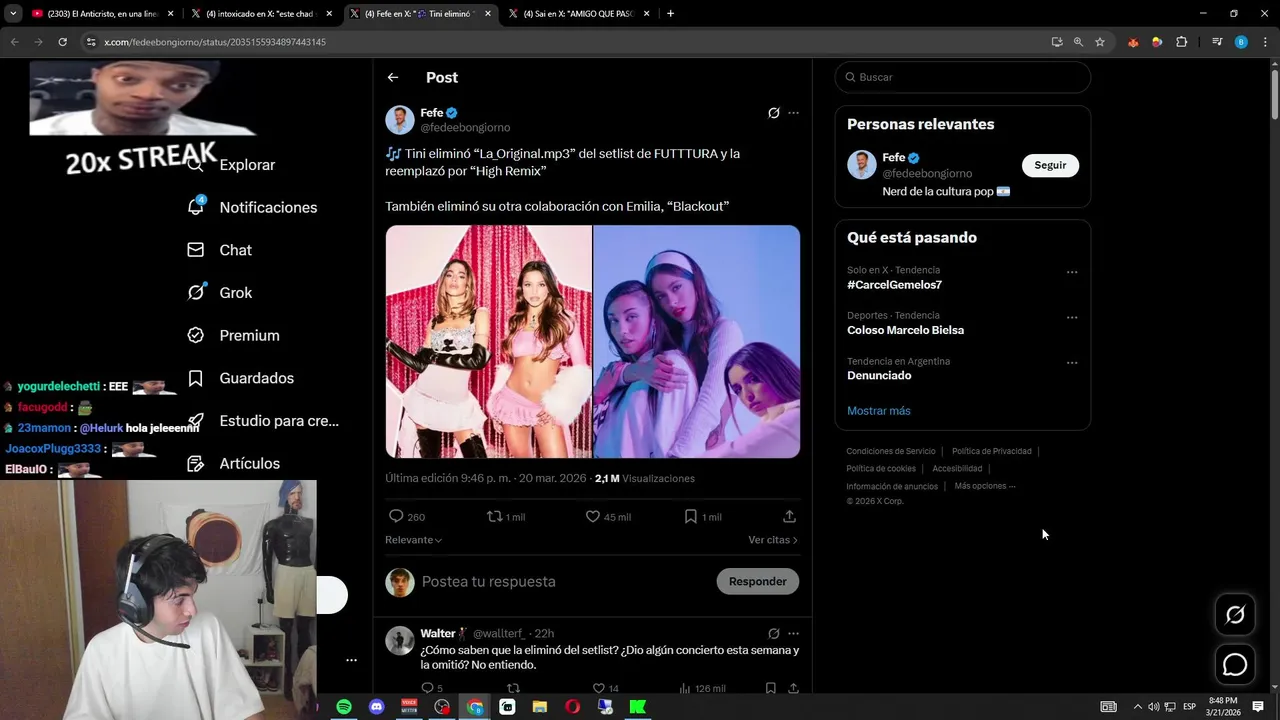Open Chat in the sidebar
The height and width of the screenshot is (720, 1280).
(x=220, y=250)
